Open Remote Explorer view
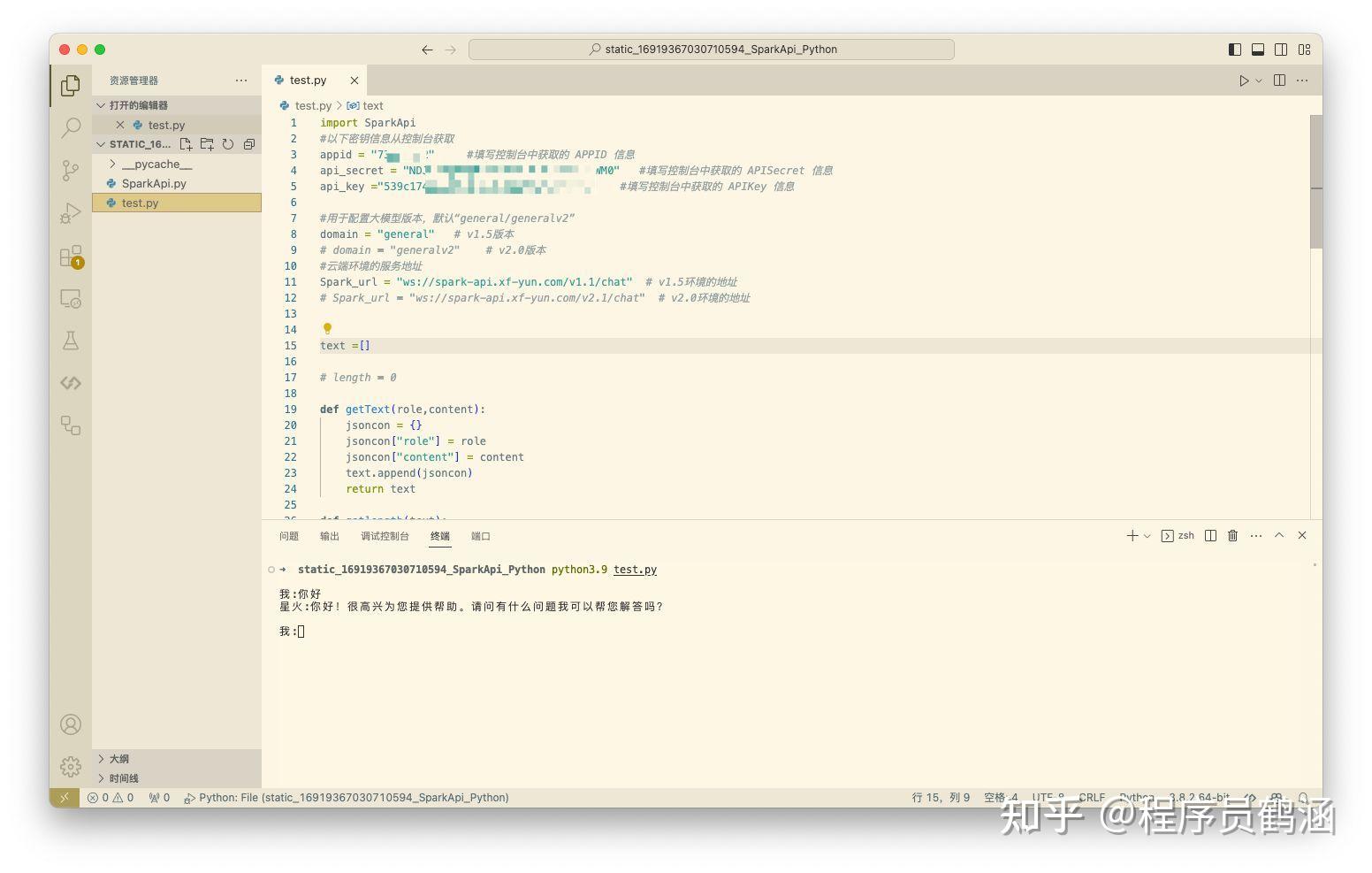The width and height of the screenshot is (1372, 873). click(x=71, y=299)
